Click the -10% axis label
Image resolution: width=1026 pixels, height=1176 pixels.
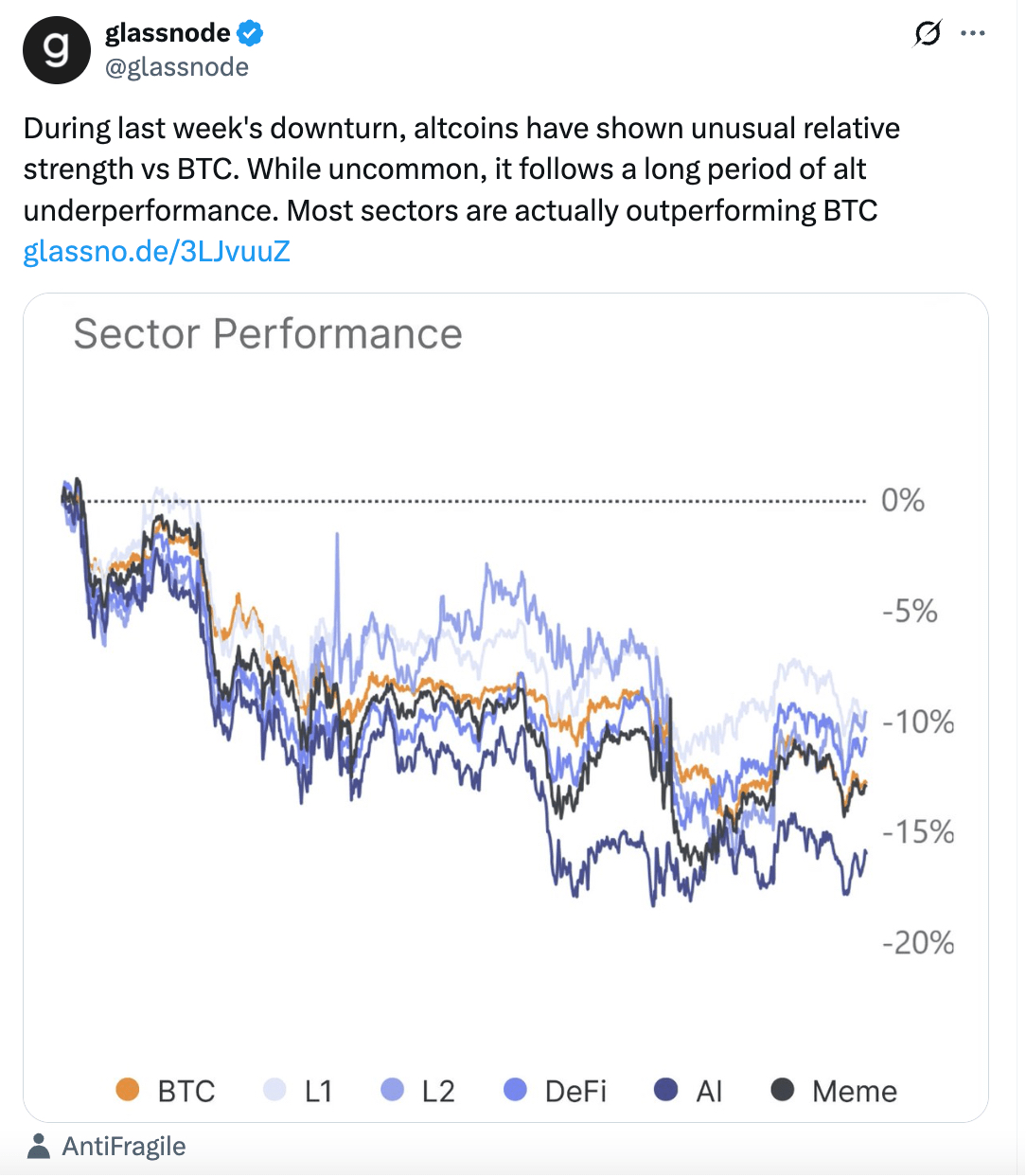coord(917,722)
